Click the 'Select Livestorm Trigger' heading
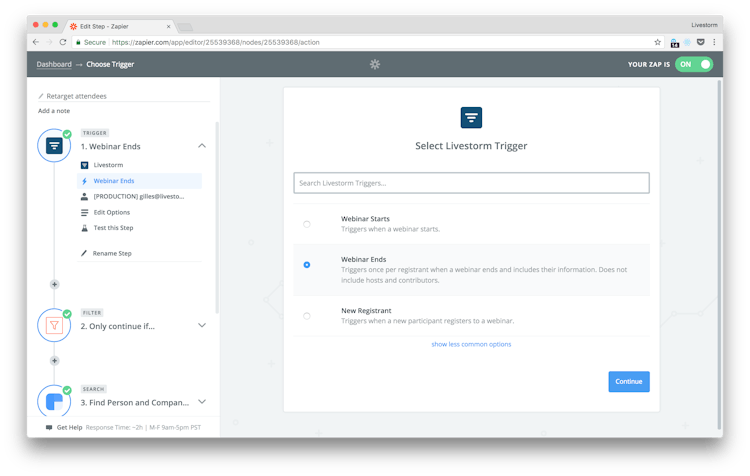Viewport: 750px width, 476px height. coord(471,146)
